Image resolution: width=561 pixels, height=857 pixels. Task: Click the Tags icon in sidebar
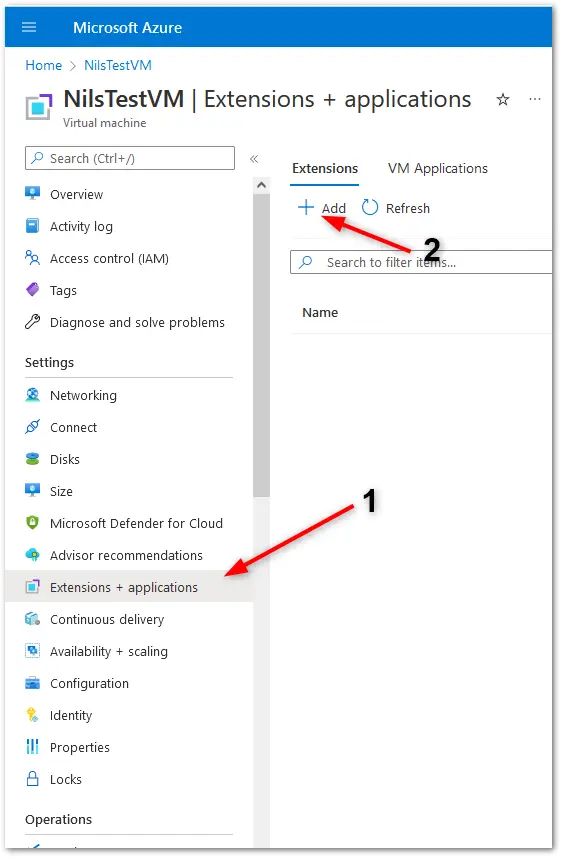pos(33,290)
